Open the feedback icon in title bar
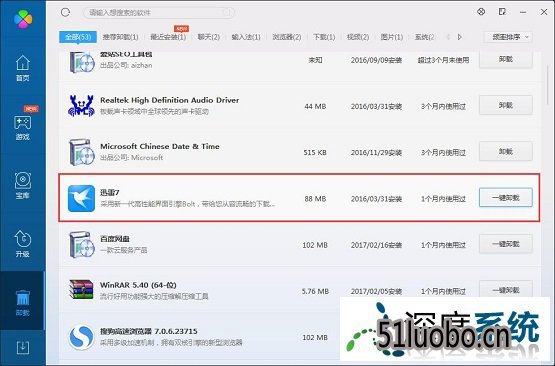This screenshot has width=555, height=366. coord(502,12)
